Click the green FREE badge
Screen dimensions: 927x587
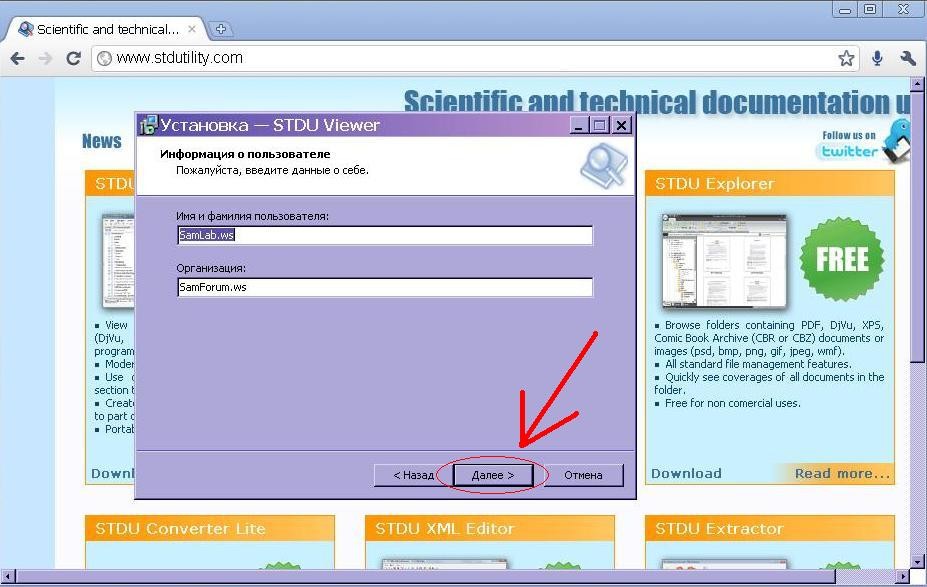[x=842, y=259]
